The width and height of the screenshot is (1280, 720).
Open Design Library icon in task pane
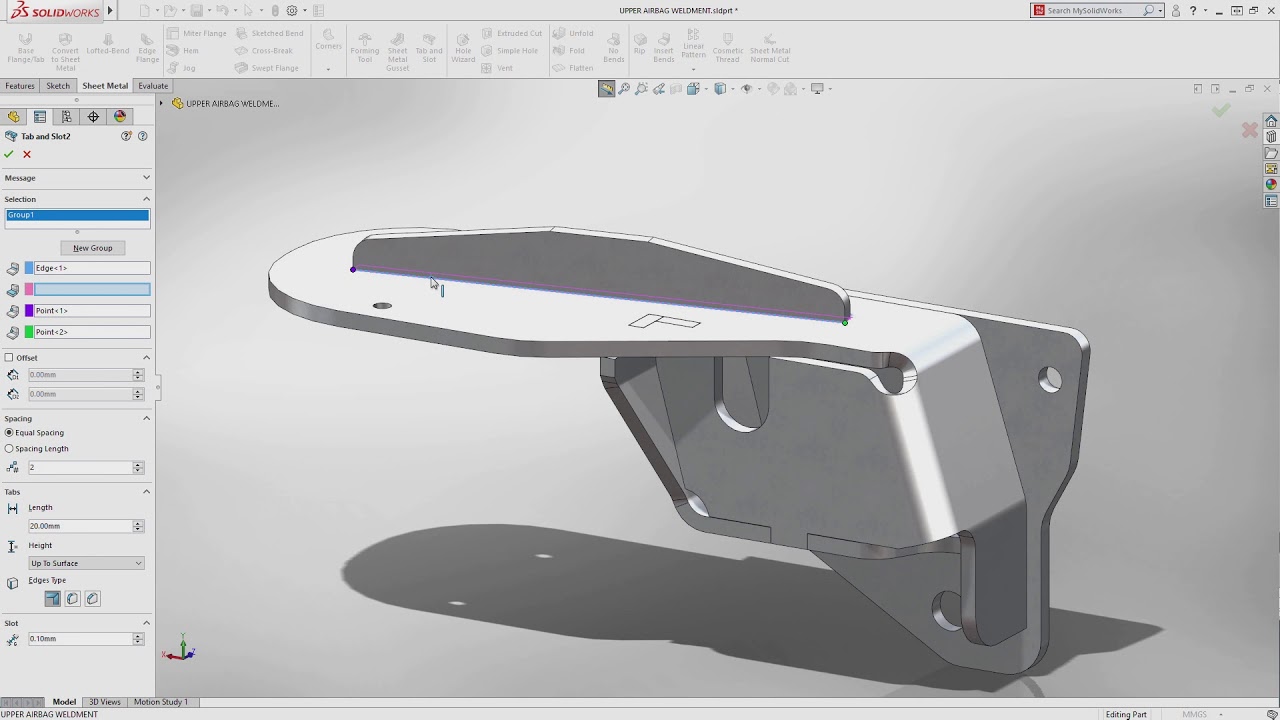1271,137
